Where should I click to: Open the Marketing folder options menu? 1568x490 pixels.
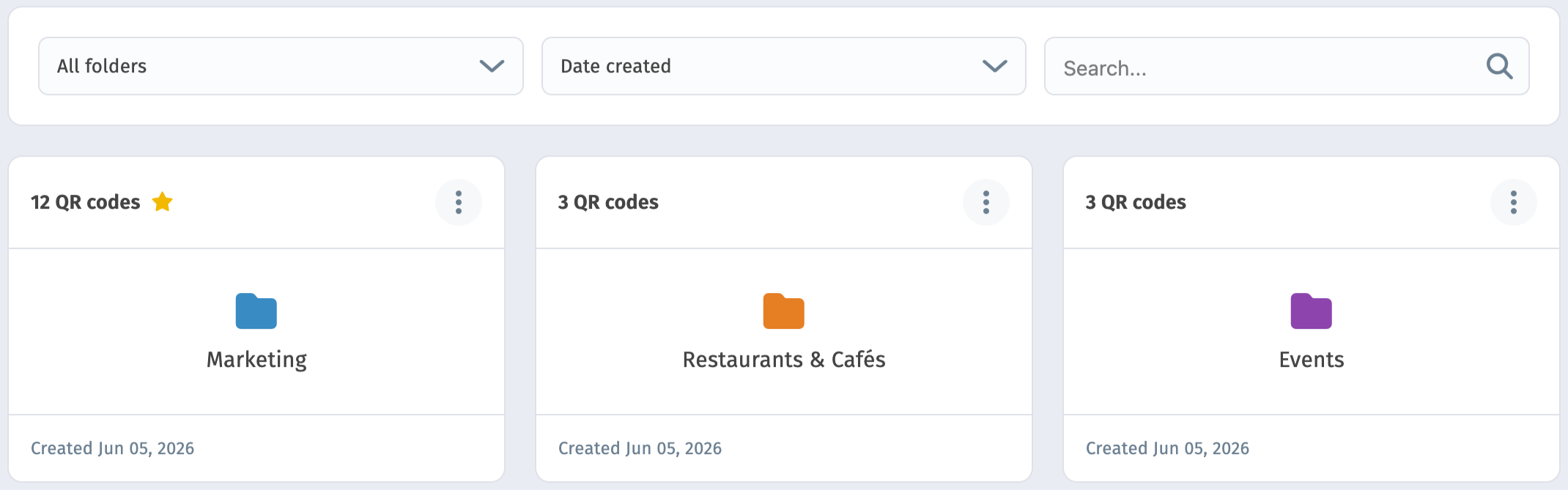coord(459,202)
